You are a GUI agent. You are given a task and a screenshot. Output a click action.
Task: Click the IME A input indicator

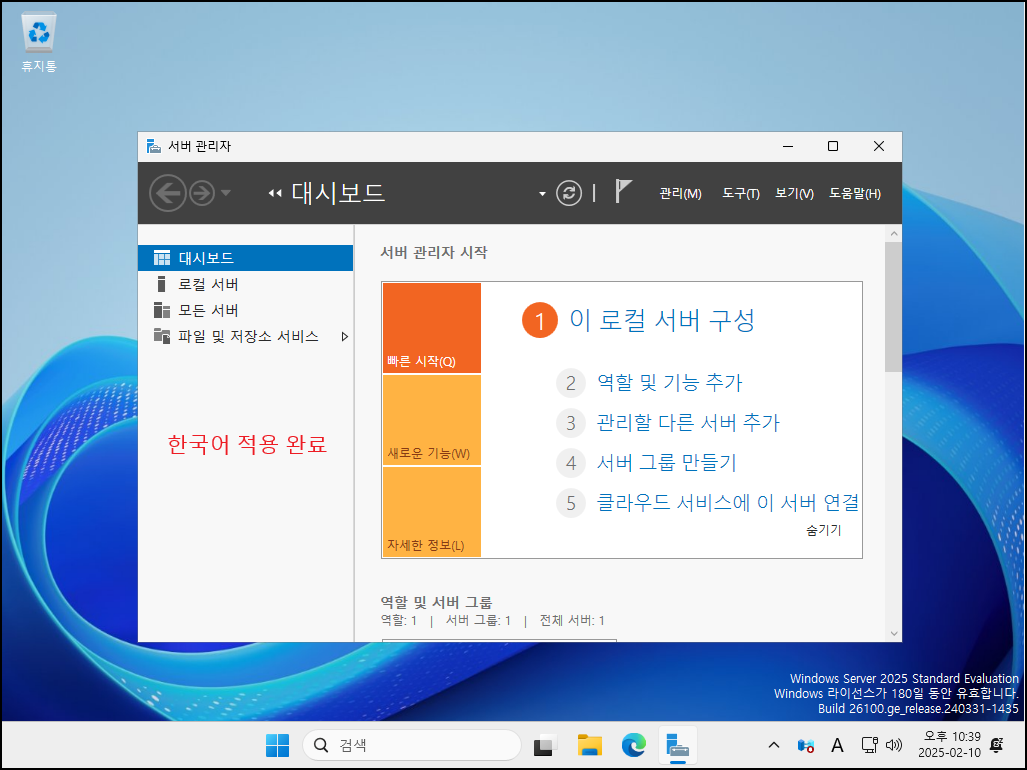coord(837,745)
